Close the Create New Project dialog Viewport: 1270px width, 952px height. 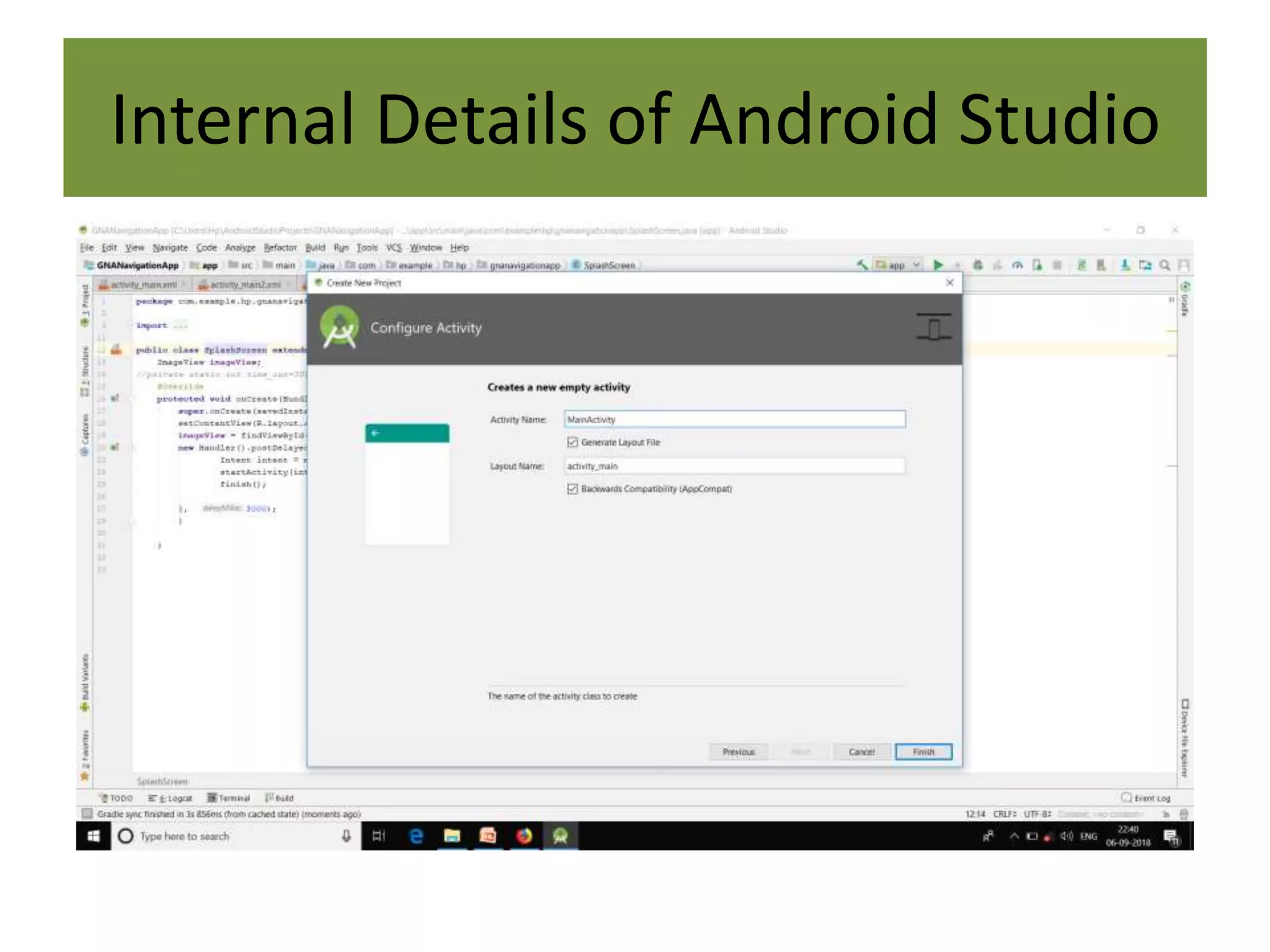click(949, 283)
